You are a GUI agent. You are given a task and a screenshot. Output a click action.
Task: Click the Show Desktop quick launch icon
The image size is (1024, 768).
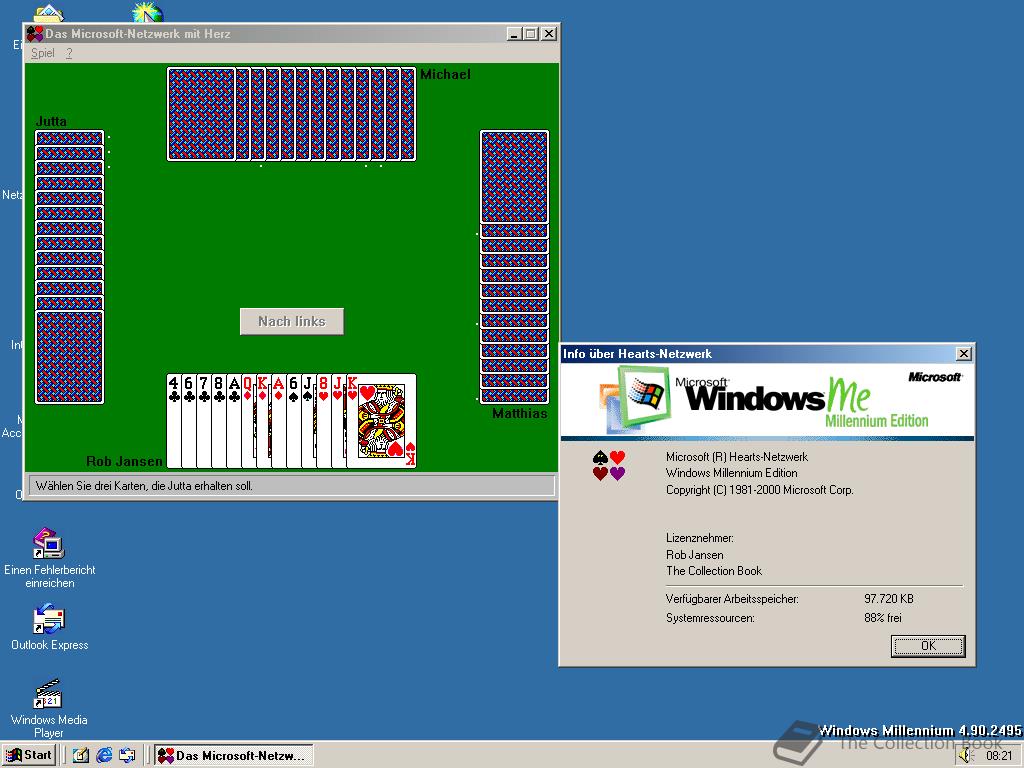[x=80, y=755]
